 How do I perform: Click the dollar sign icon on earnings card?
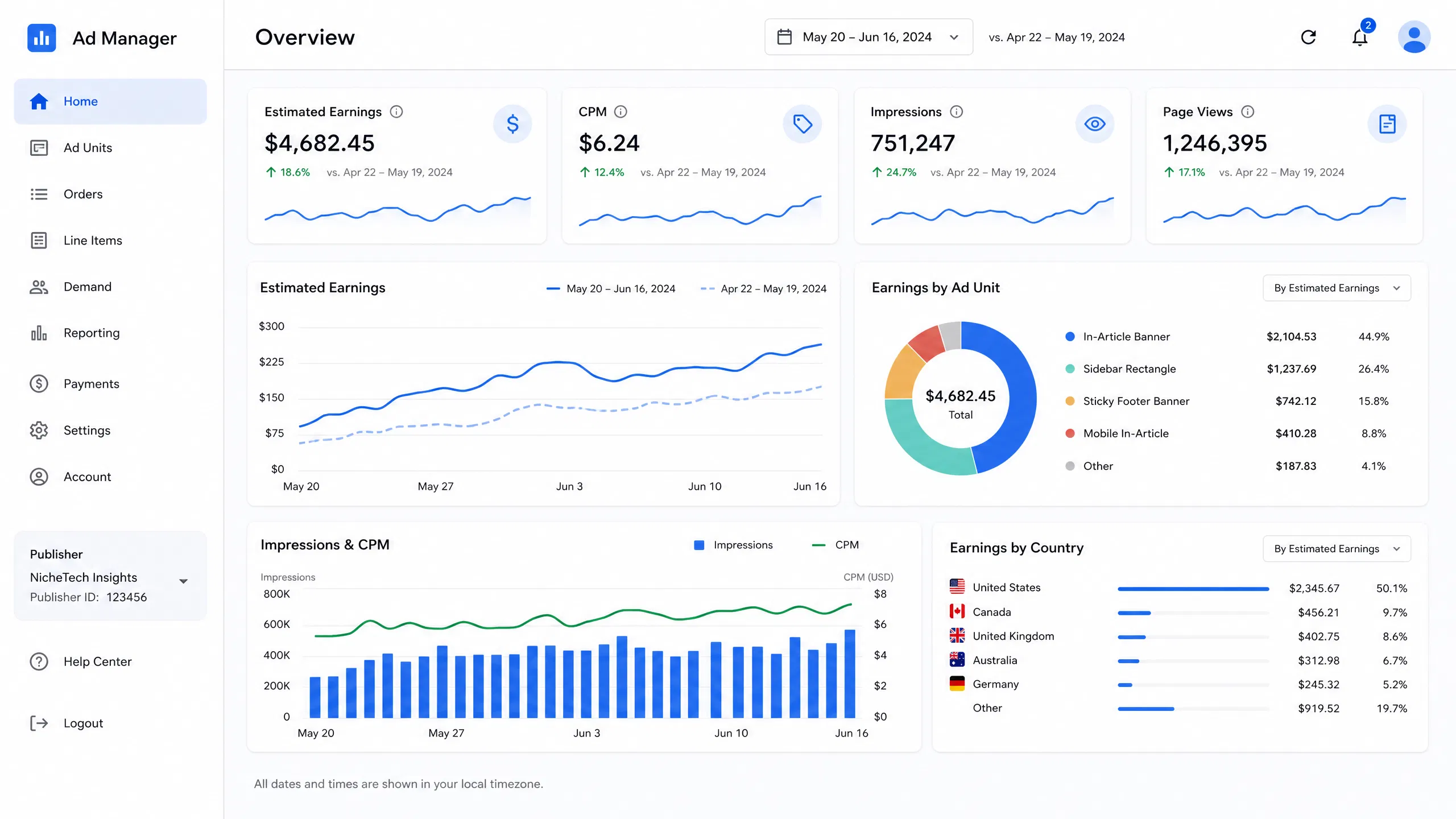(x=512, y=124)
